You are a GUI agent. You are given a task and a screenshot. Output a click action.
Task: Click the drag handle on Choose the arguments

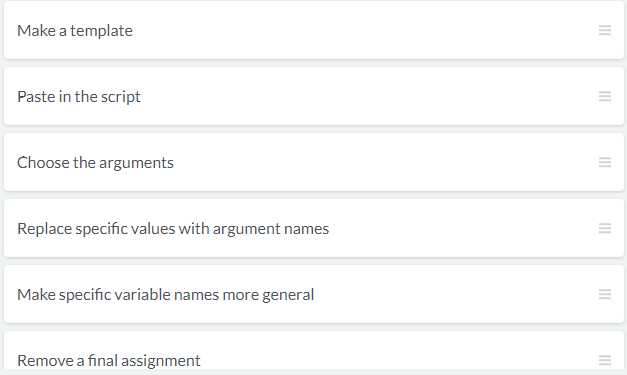tap(605, 162)
